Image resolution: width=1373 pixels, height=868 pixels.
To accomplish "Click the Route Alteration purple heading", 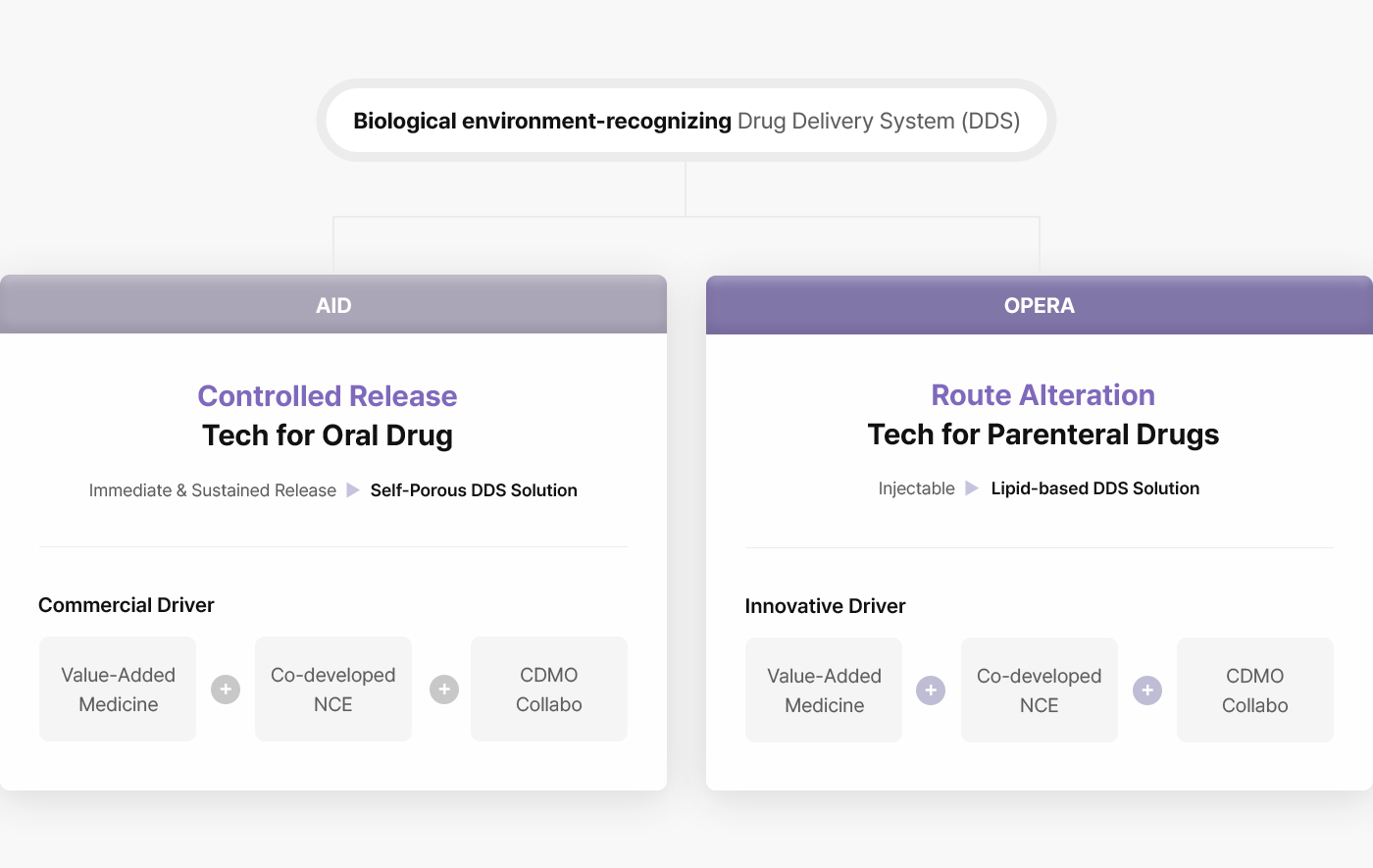I will pyautogui.click(x=1042, y=395).
